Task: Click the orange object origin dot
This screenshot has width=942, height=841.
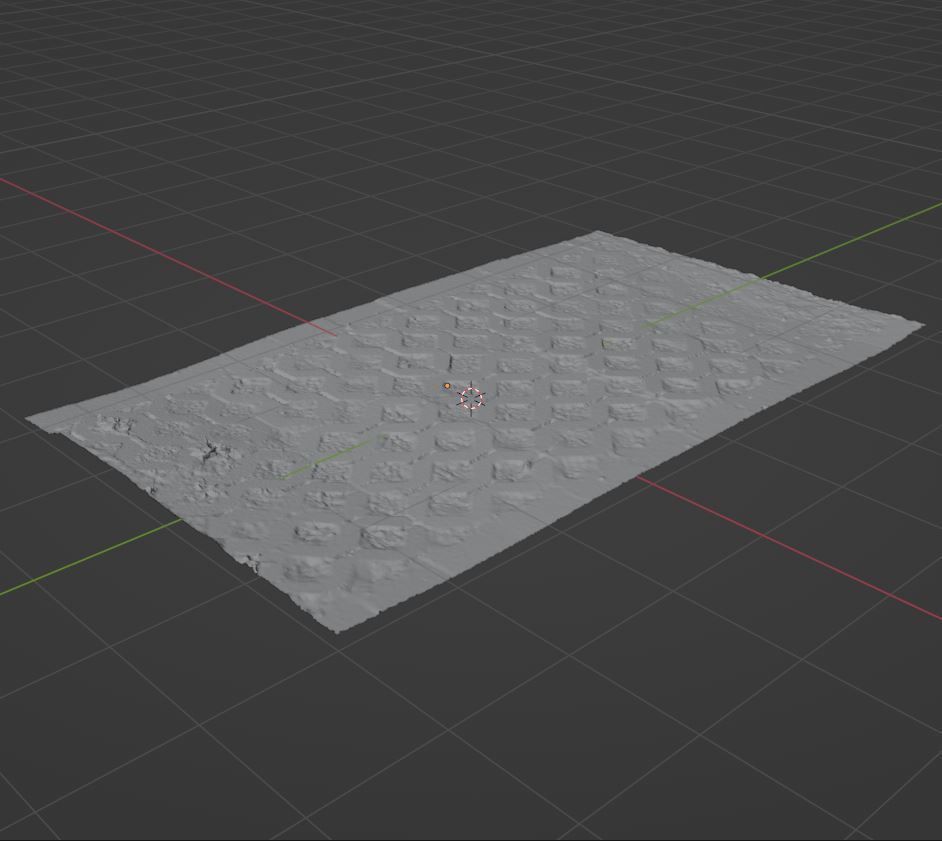Action: (x=446, y=386)
